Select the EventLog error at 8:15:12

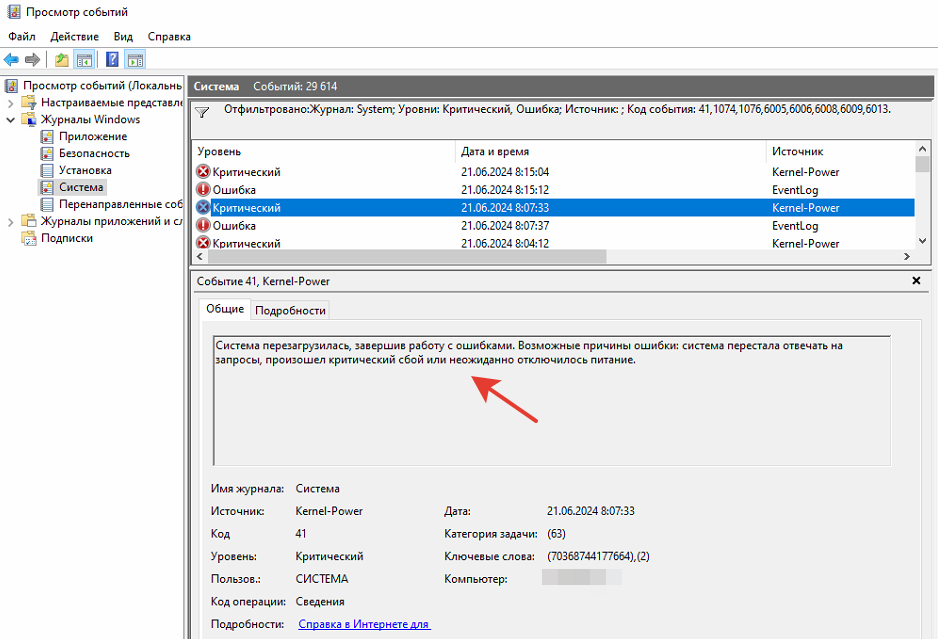(553, 190)
